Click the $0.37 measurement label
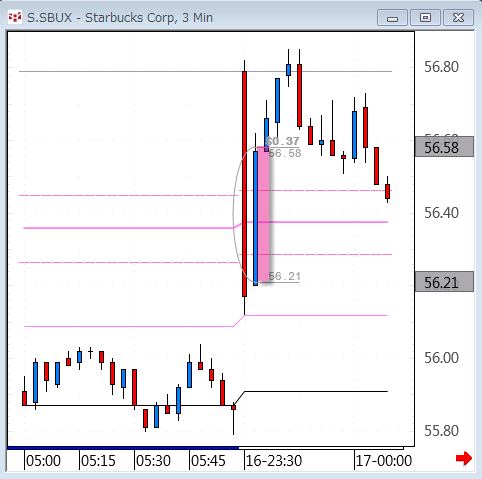This screenshot has width=482, height=479. [x=283, y=141]
